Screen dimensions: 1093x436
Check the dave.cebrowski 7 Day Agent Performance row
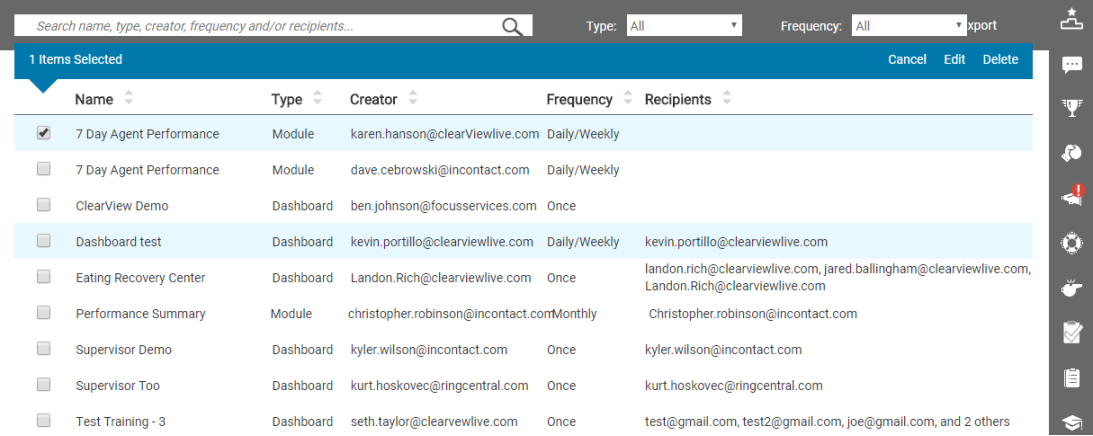[x=43, y=169]
